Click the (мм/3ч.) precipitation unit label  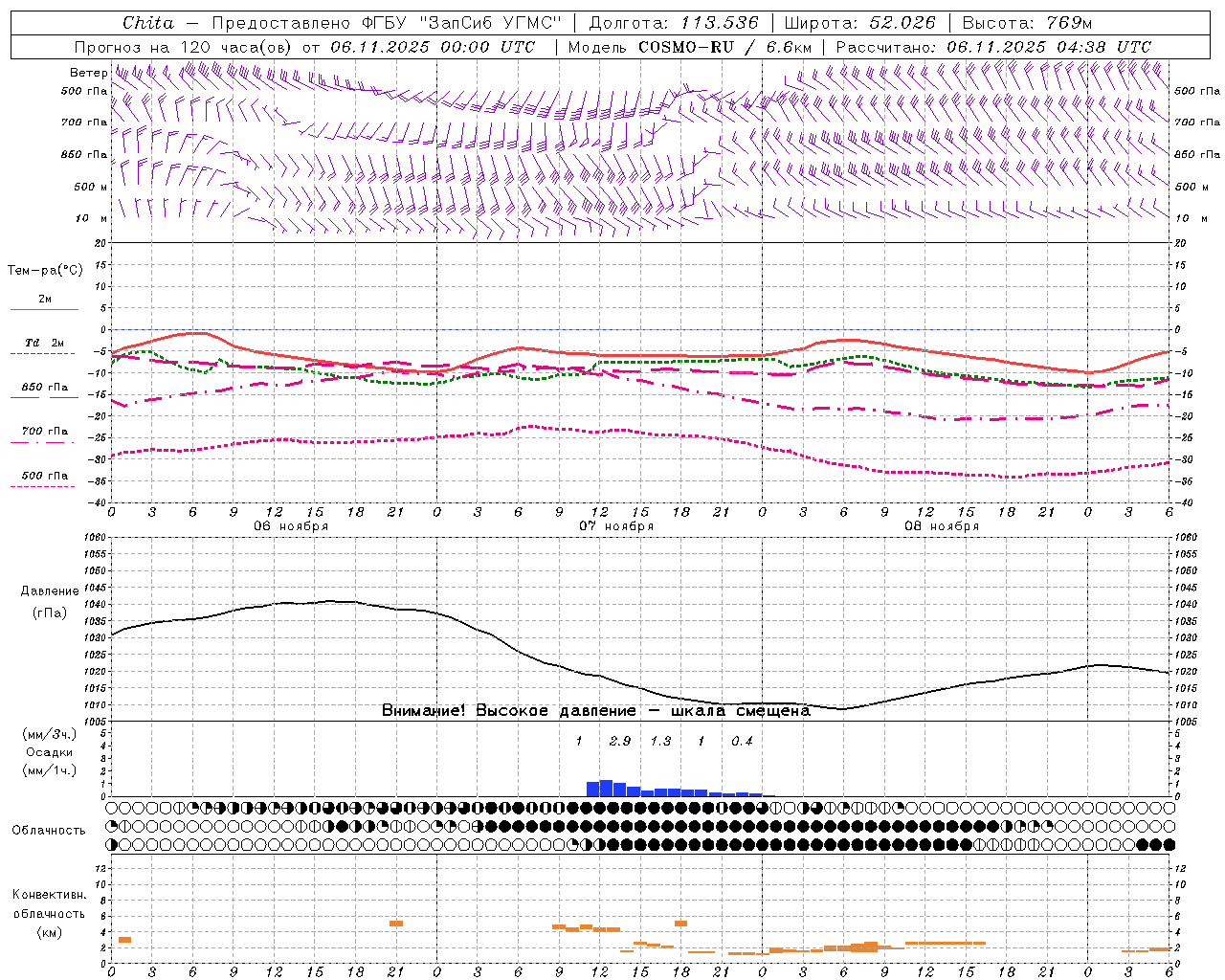[x=49, y=734]
